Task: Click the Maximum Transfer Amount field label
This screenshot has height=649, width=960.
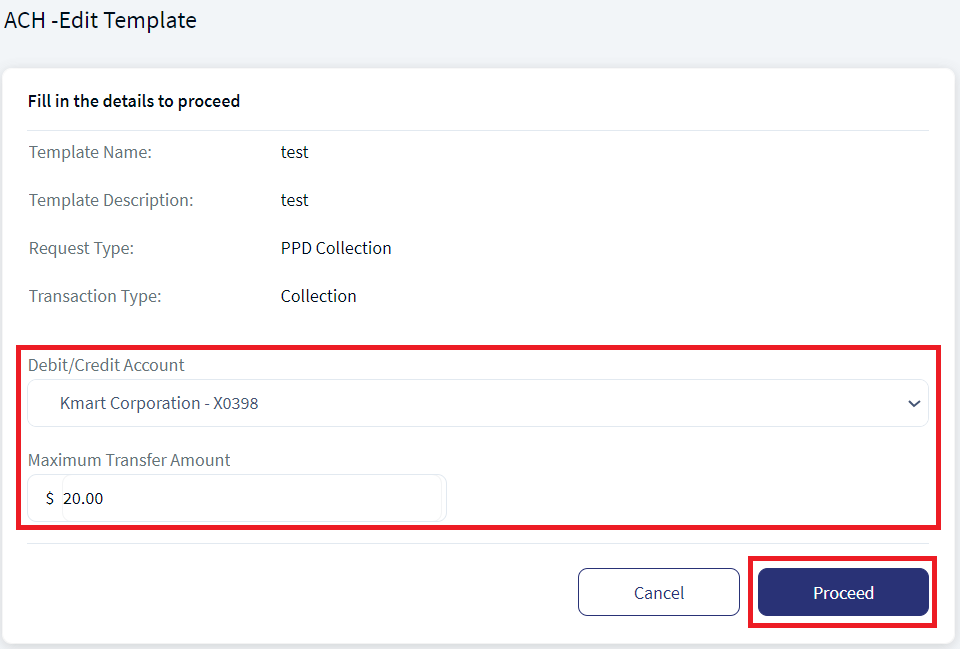Action: click(129, 460)
